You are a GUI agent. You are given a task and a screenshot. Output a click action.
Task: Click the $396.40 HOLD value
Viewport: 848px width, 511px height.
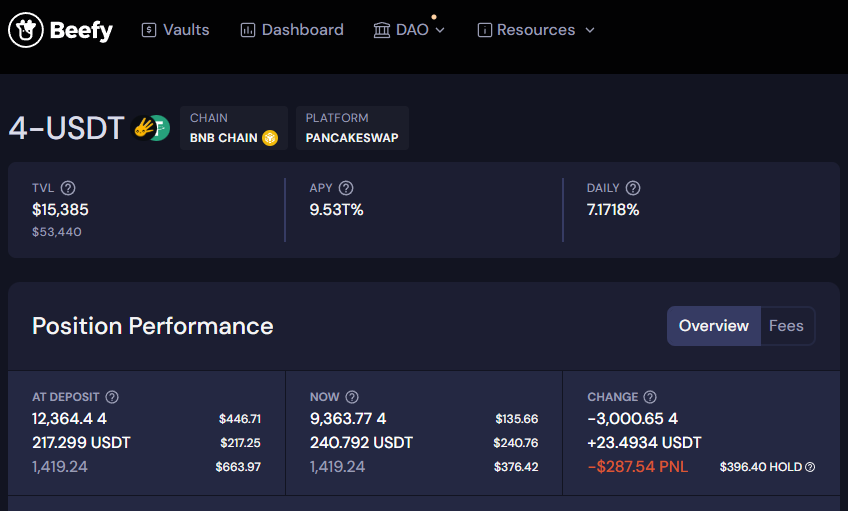(x=761, y=467)
